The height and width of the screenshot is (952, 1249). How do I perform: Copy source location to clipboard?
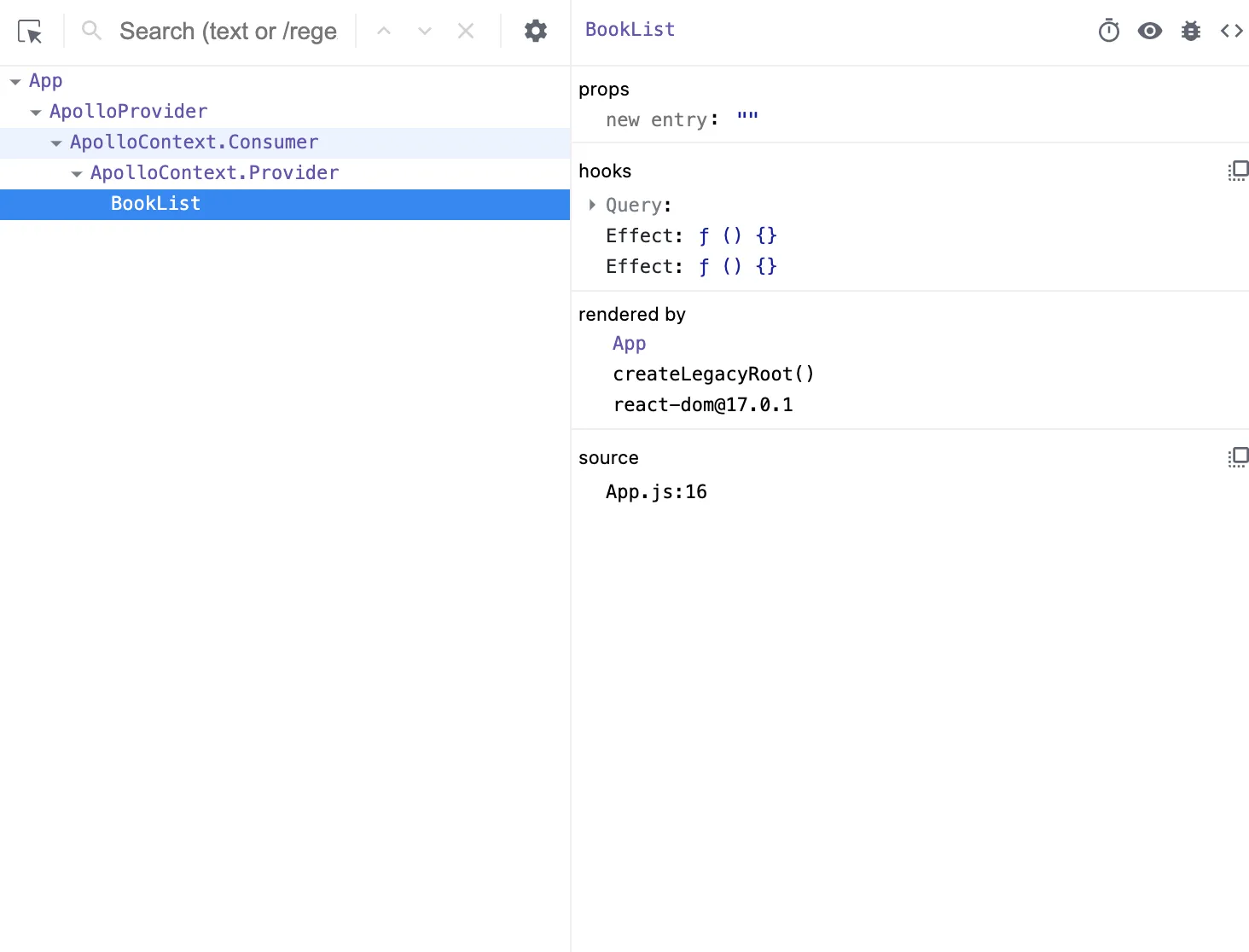pos(1237,458)
